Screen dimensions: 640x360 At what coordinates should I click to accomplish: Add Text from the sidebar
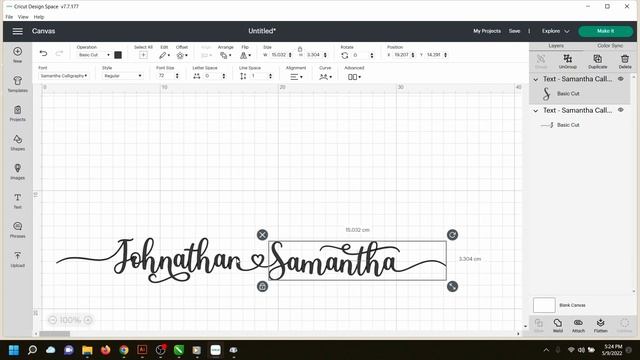[x=18, y=200]
